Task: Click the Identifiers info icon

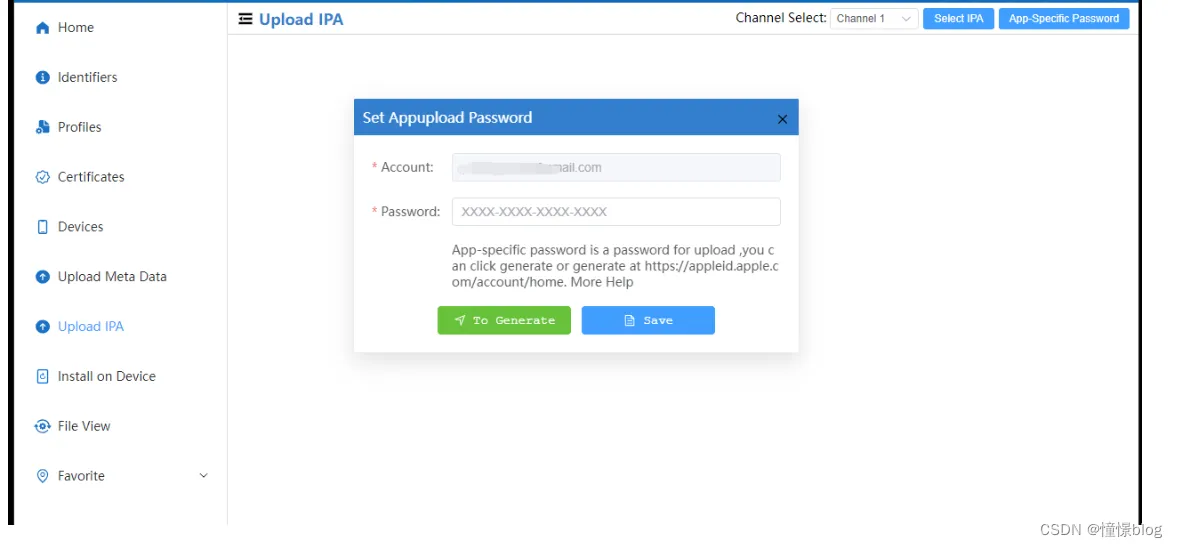Action: click(x=42, y=77)
